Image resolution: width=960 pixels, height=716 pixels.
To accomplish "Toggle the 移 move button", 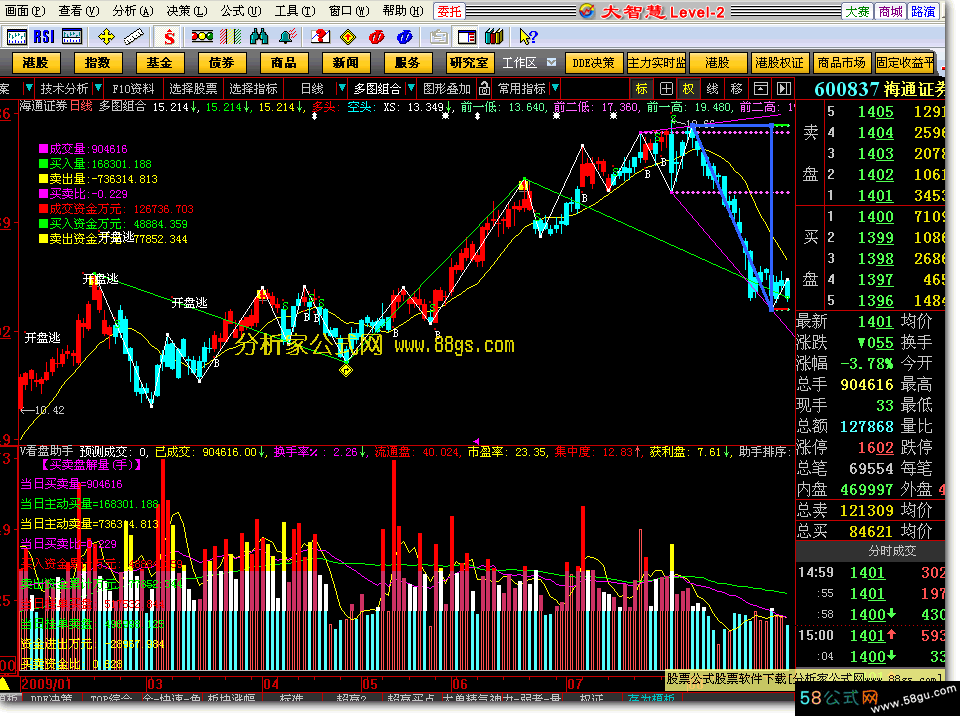I will tap(737, 89).
